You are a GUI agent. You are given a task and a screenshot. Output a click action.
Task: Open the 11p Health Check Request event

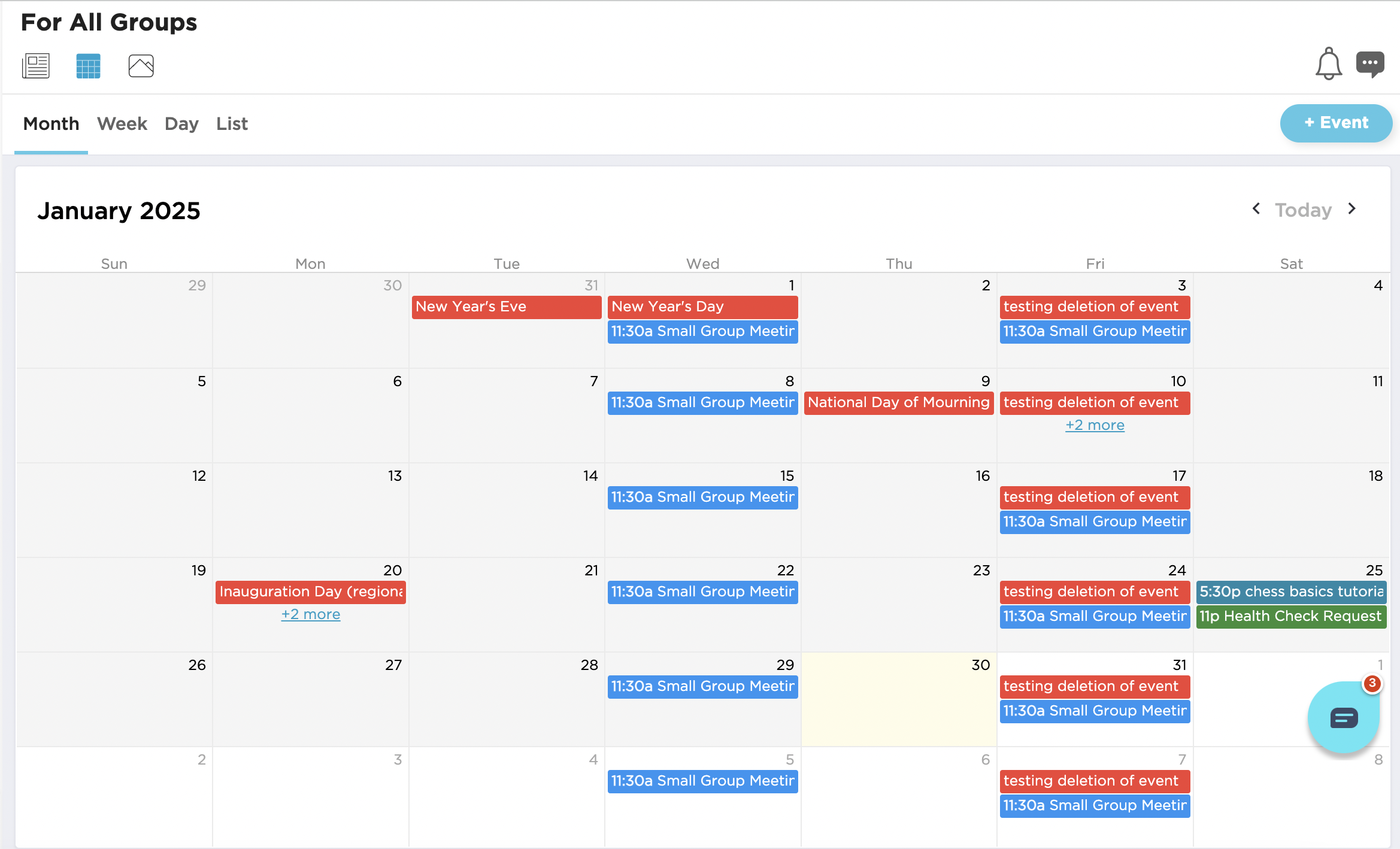[x=1291, y=616]
